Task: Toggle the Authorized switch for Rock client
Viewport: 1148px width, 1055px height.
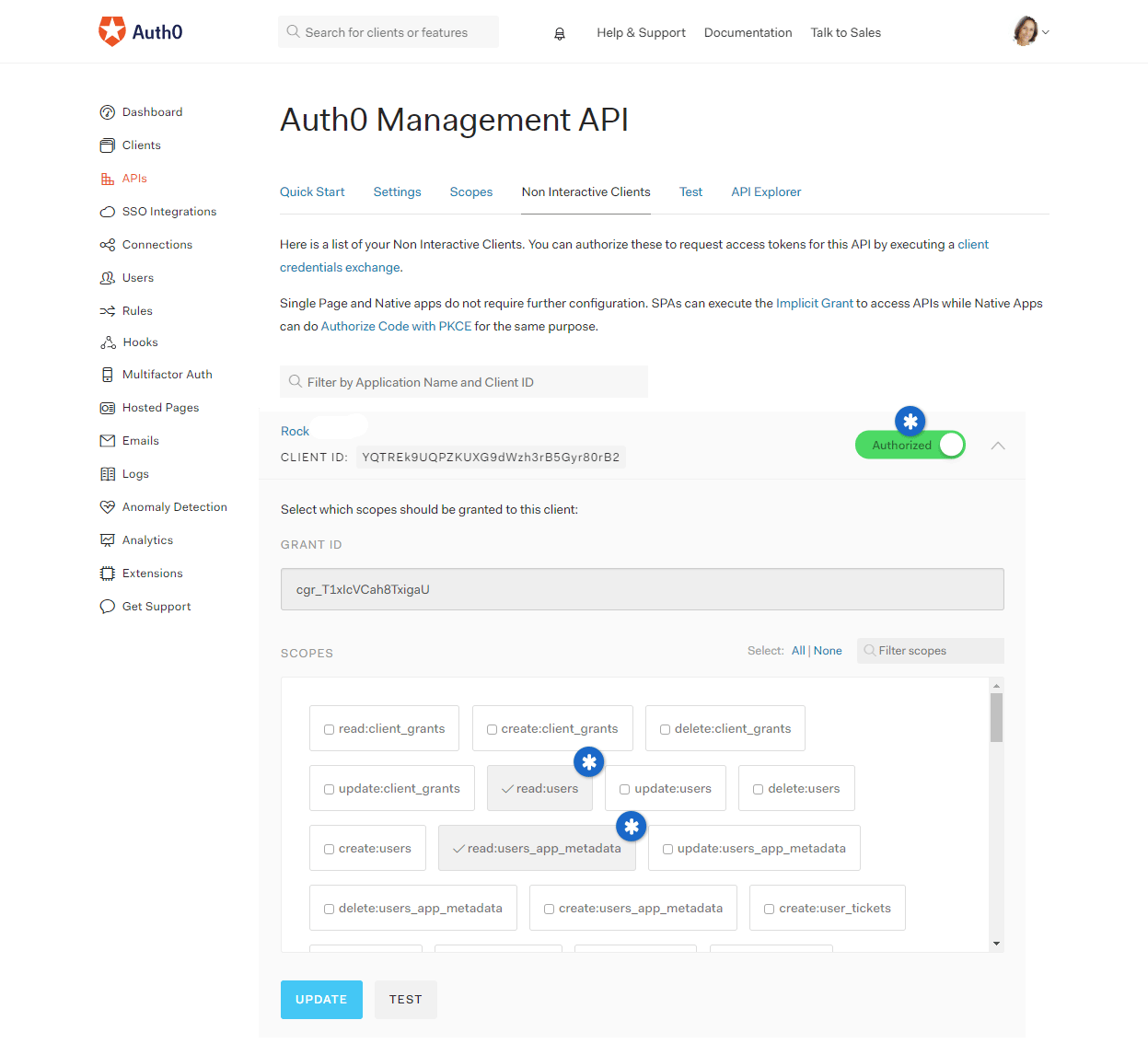Action: click(910, 445)
